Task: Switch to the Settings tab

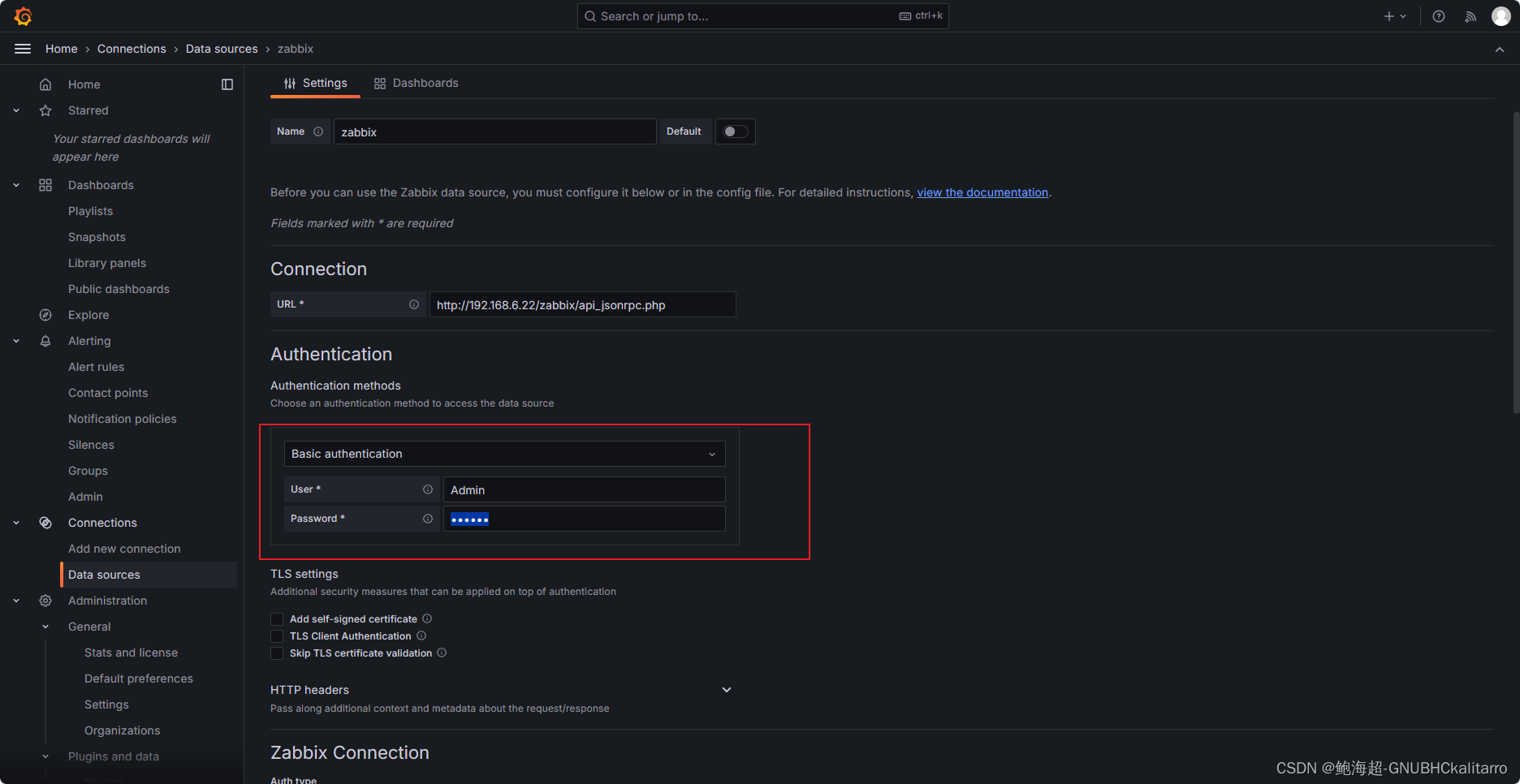Action: (x=315, y=83)
